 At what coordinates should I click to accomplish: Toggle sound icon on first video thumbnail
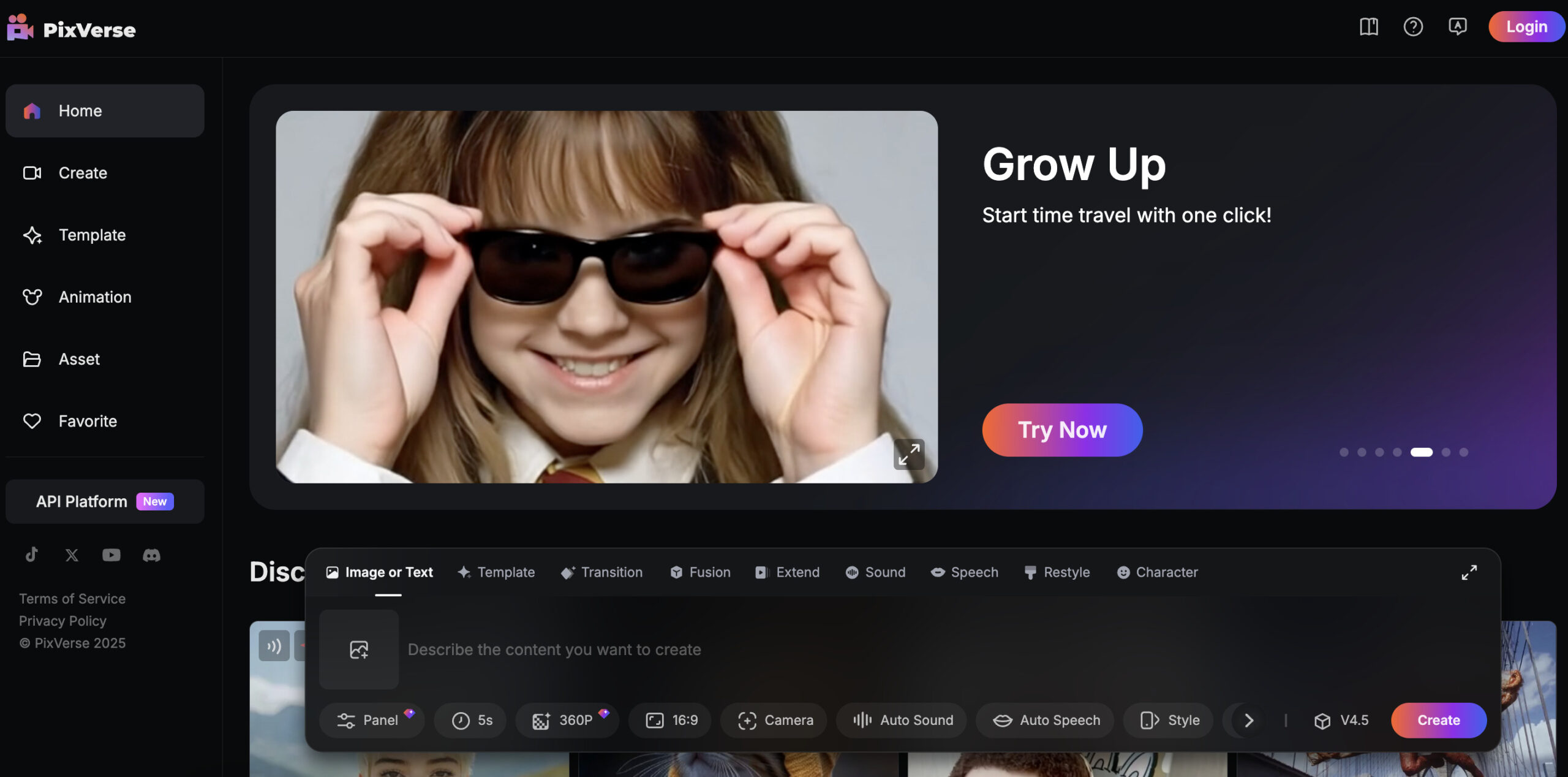tap(274, 646)
